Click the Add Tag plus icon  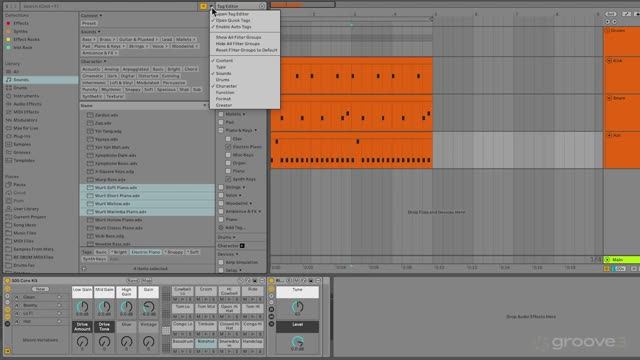[221, 228]
